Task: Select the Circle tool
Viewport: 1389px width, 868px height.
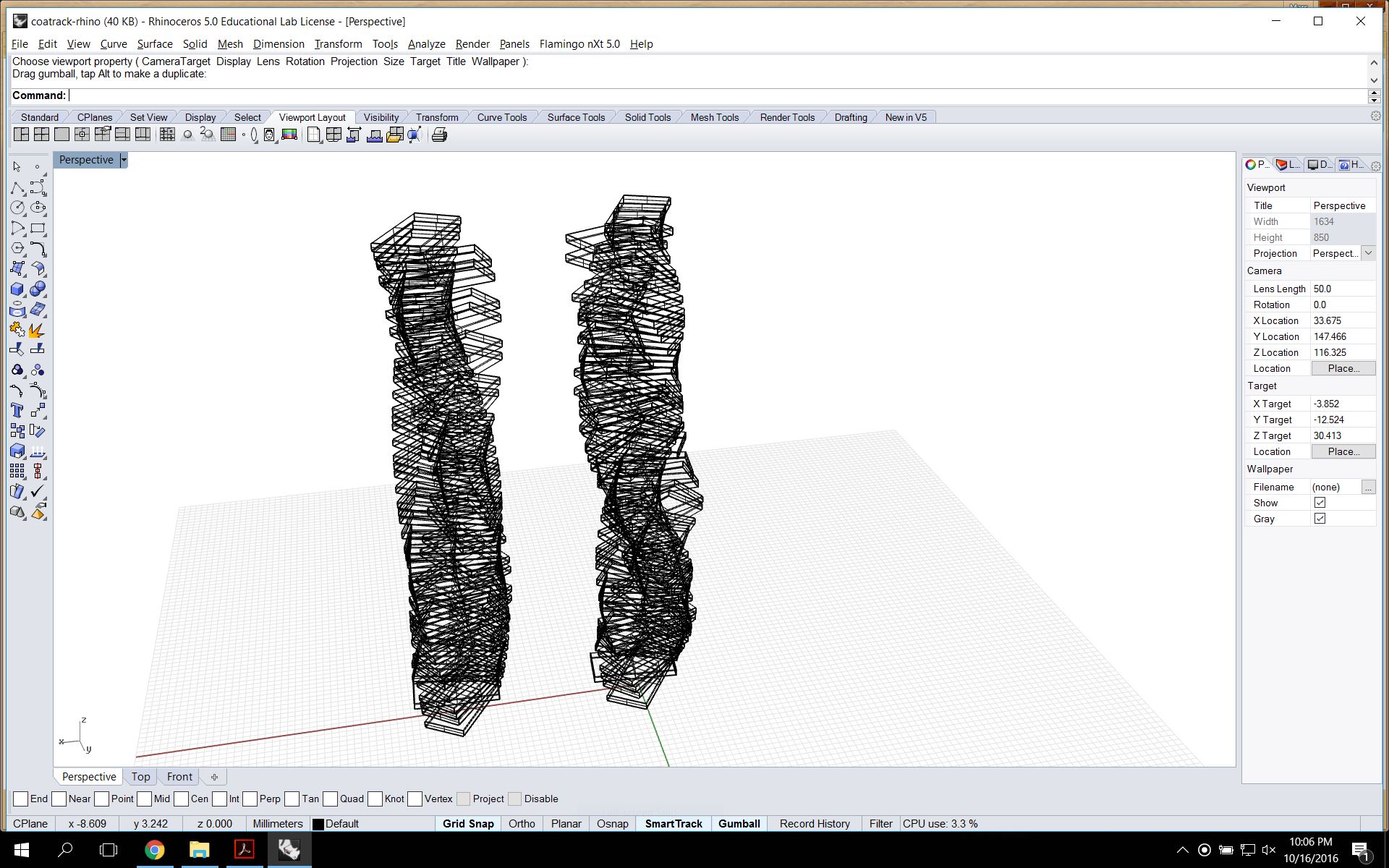Action: [x=17, y=208]
